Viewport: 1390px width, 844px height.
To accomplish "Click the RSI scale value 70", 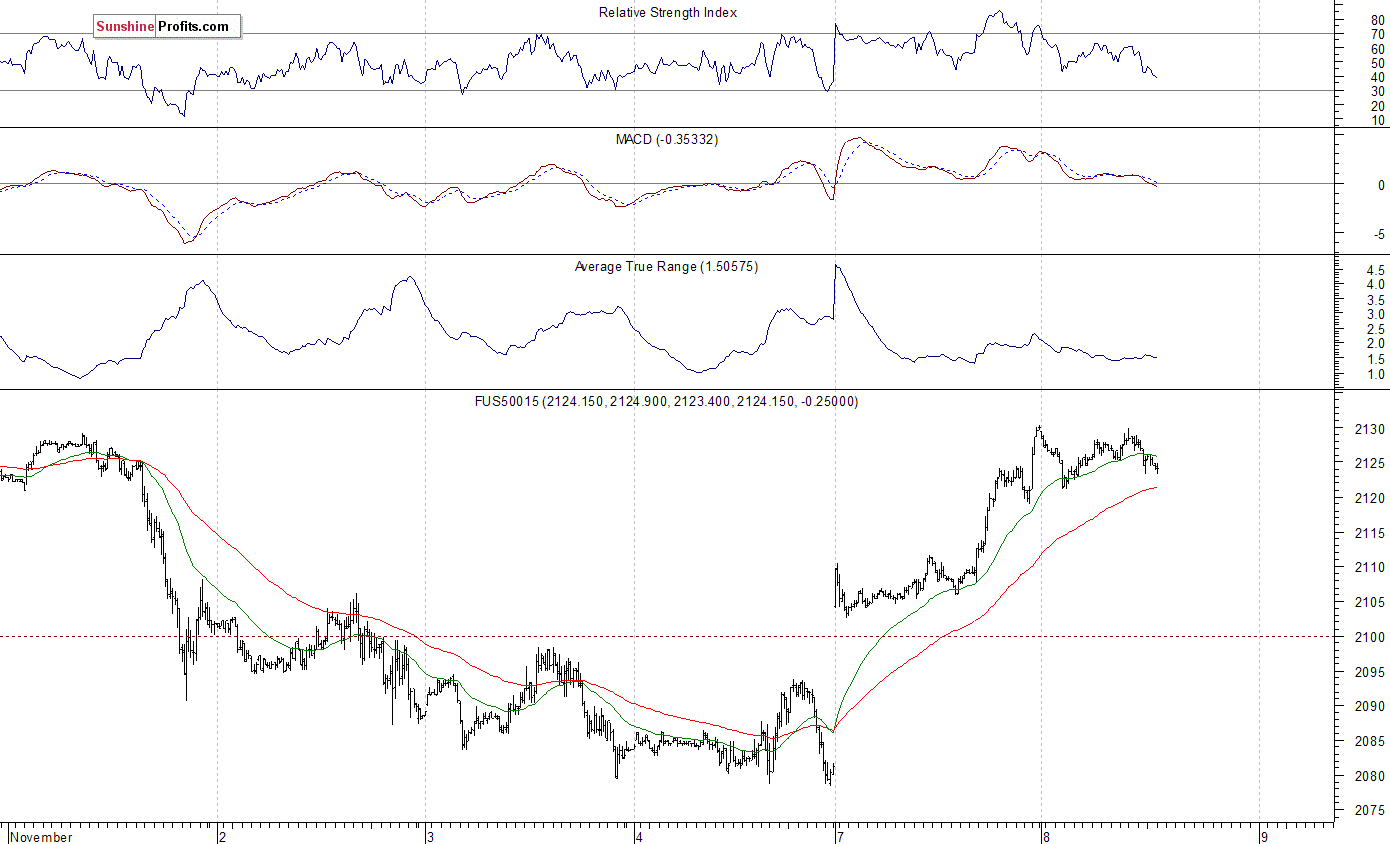I will (1378, 34).
